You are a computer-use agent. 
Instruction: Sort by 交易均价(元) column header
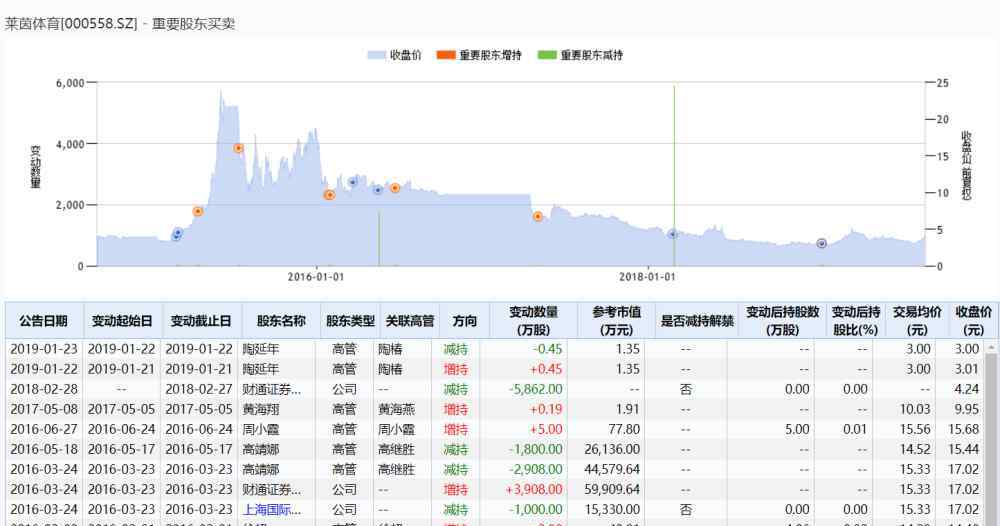tap(917, 321)
